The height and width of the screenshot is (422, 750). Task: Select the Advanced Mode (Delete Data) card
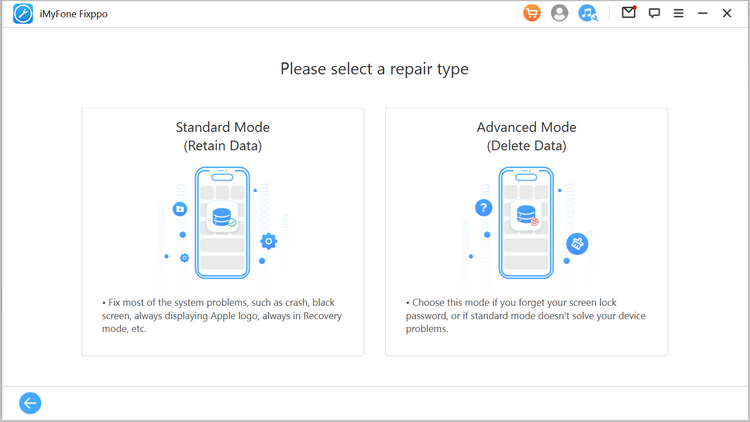point(526,232)
